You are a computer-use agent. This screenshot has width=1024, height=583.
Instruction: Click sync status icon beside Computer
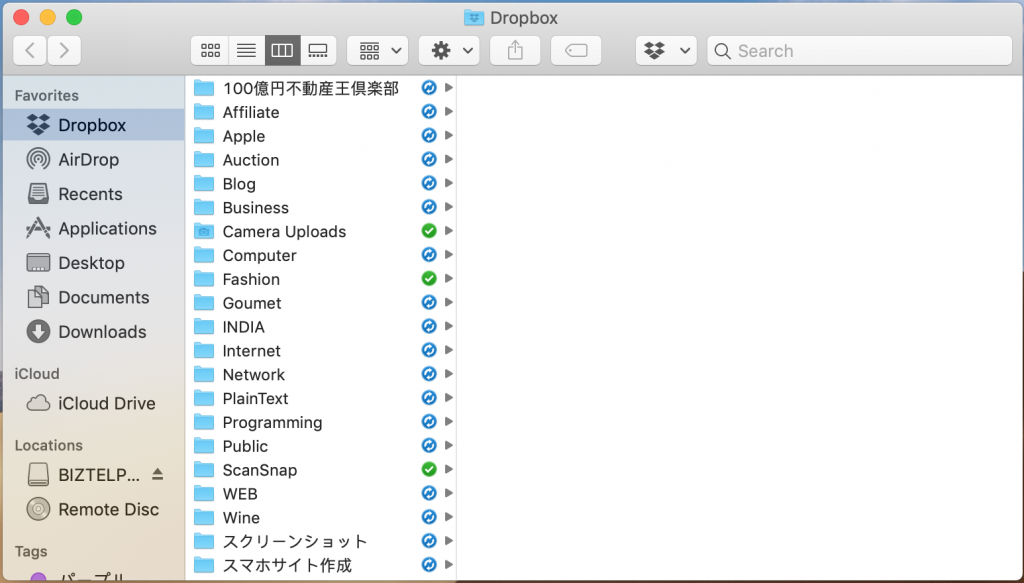(428, 255)
